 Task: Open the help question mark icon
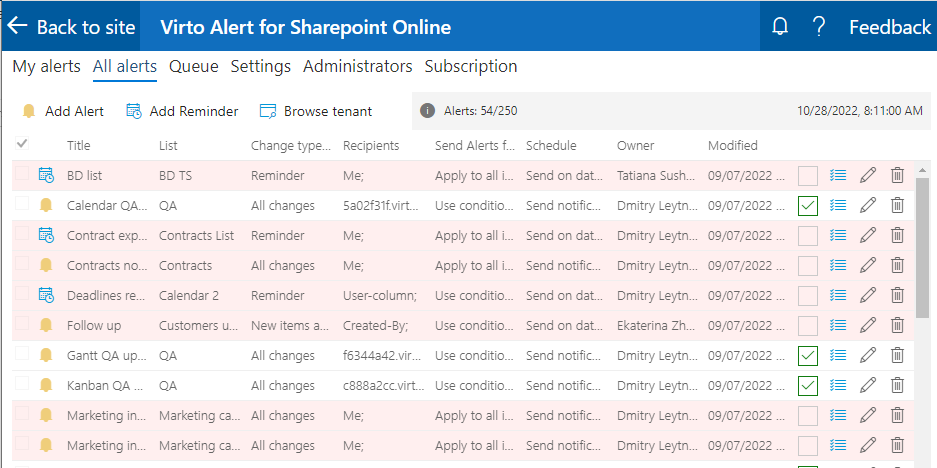(x=819, y=26)
